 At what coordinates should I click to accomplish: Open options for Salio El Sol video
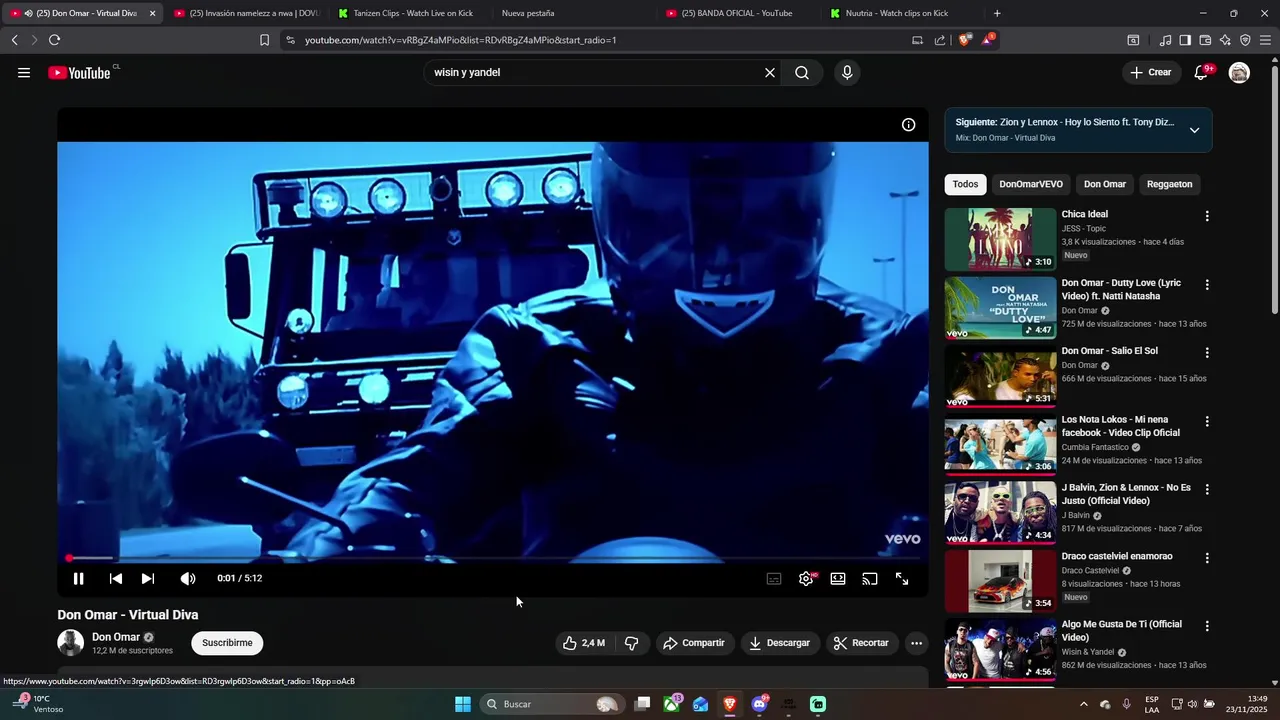pyautogui.click(x=1207, y=353)
